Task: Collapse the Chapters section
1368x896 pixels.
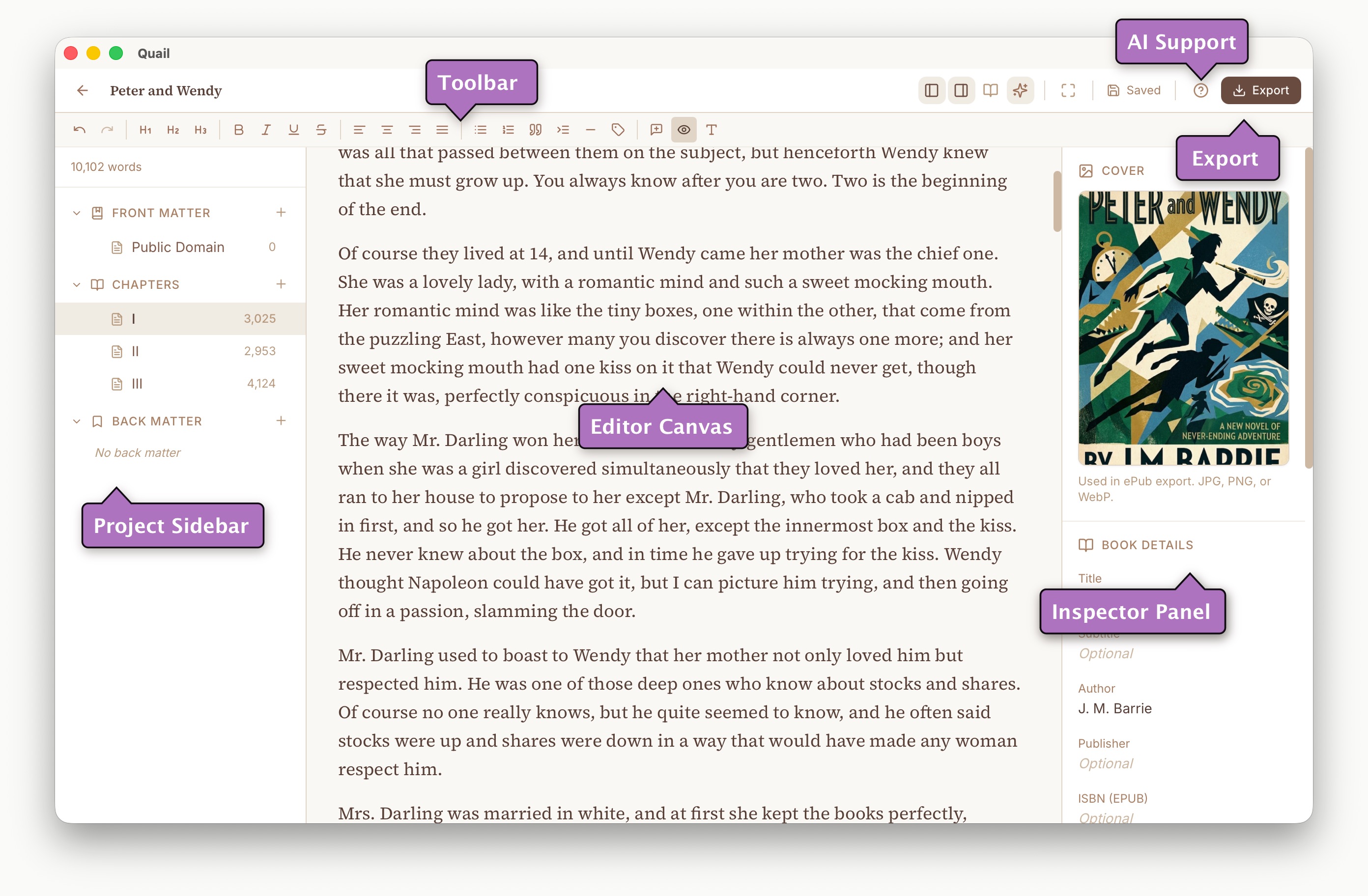Action: coord(77,284)
